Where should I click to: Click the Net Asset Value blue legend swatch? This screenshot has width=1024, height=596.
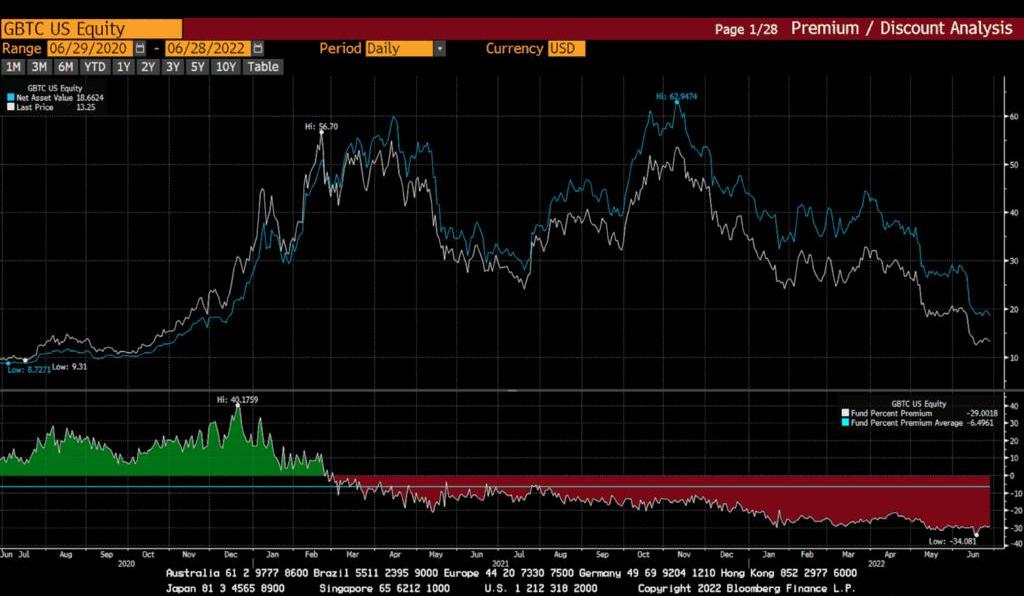[10, 98]
